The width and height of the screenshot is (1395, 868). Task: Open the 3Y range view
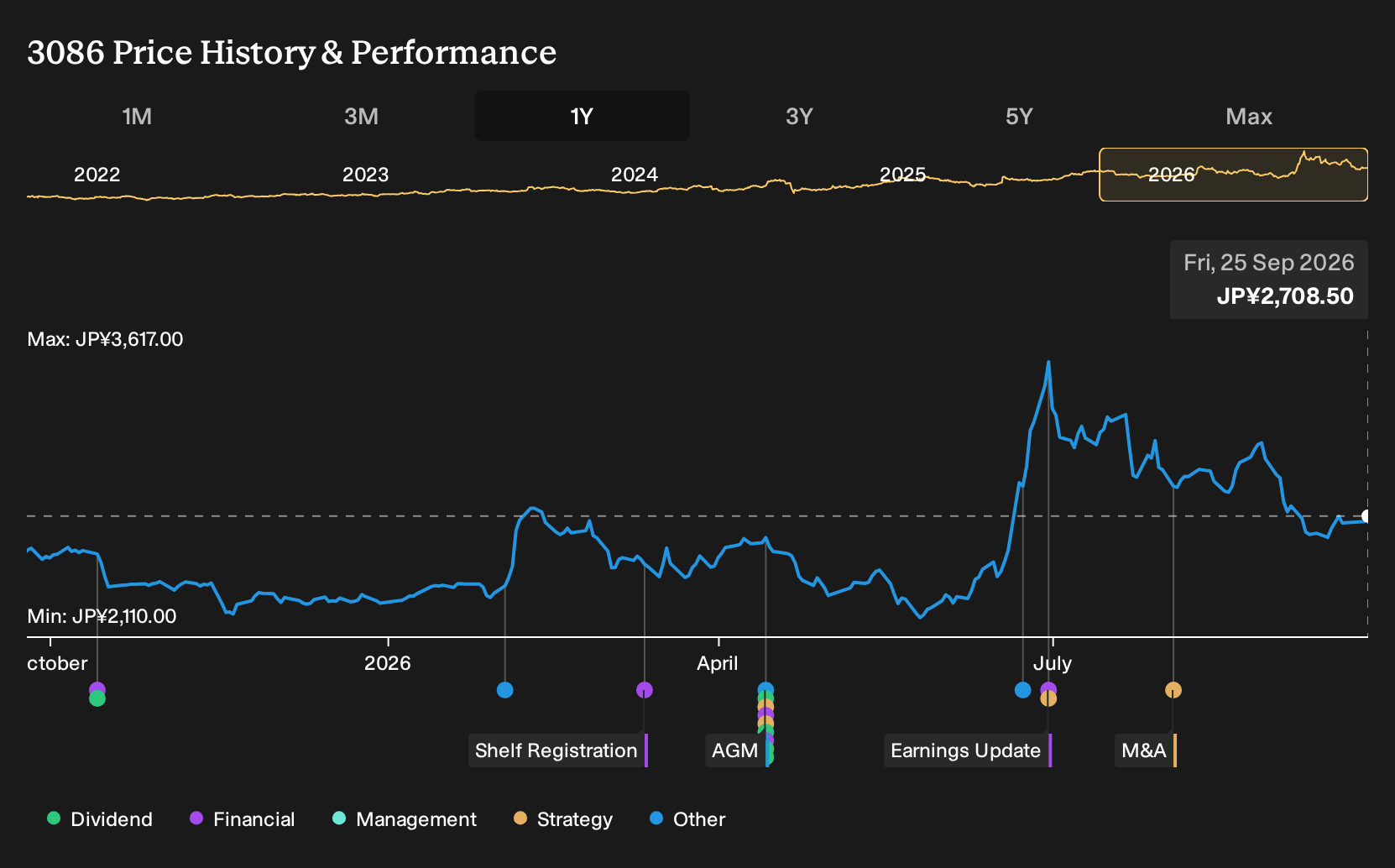799,116
